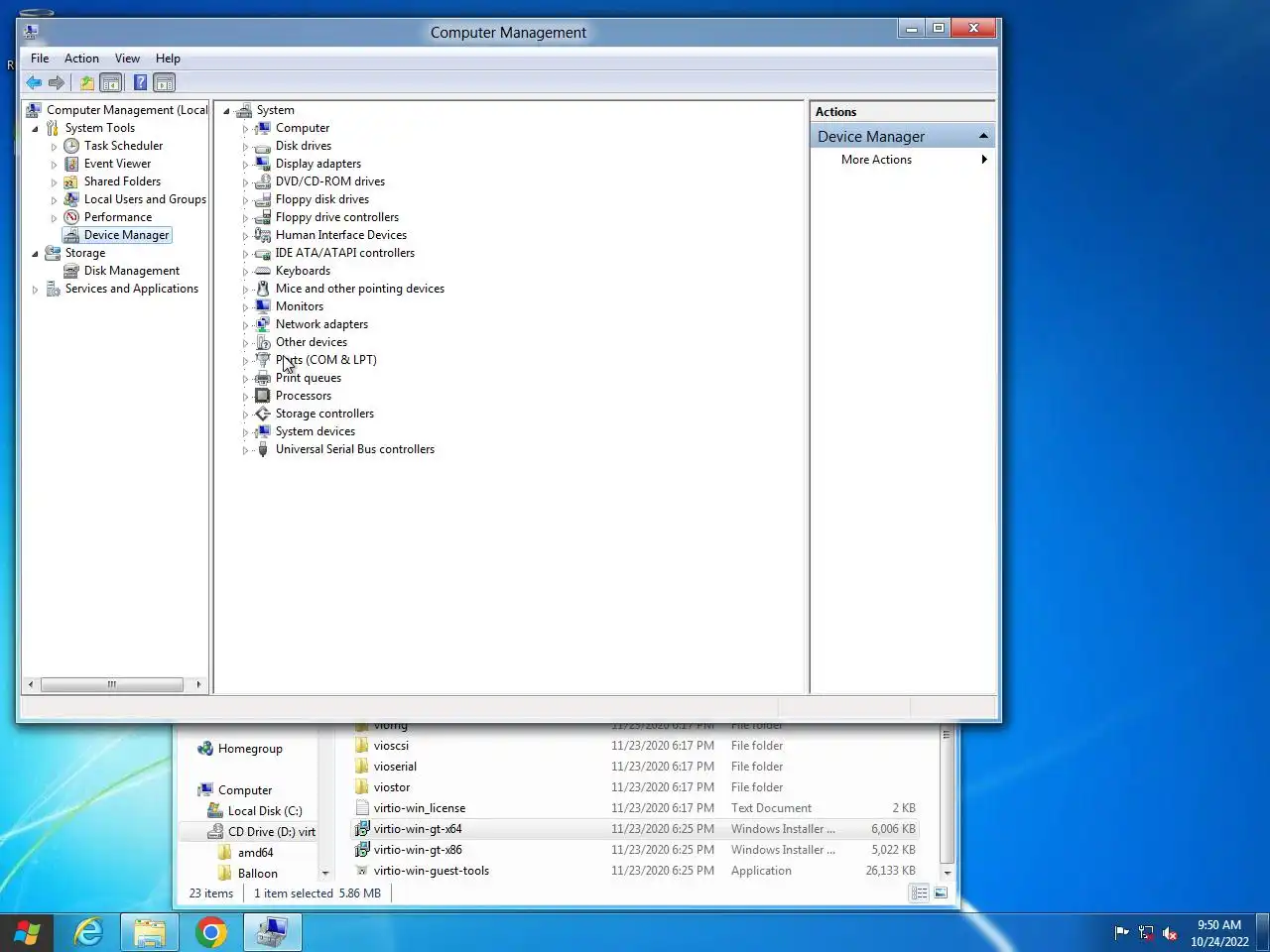
Task: Expand IDE ATA/ATAPI controllers
Action: pyautogui.click(x=245, y=254)
